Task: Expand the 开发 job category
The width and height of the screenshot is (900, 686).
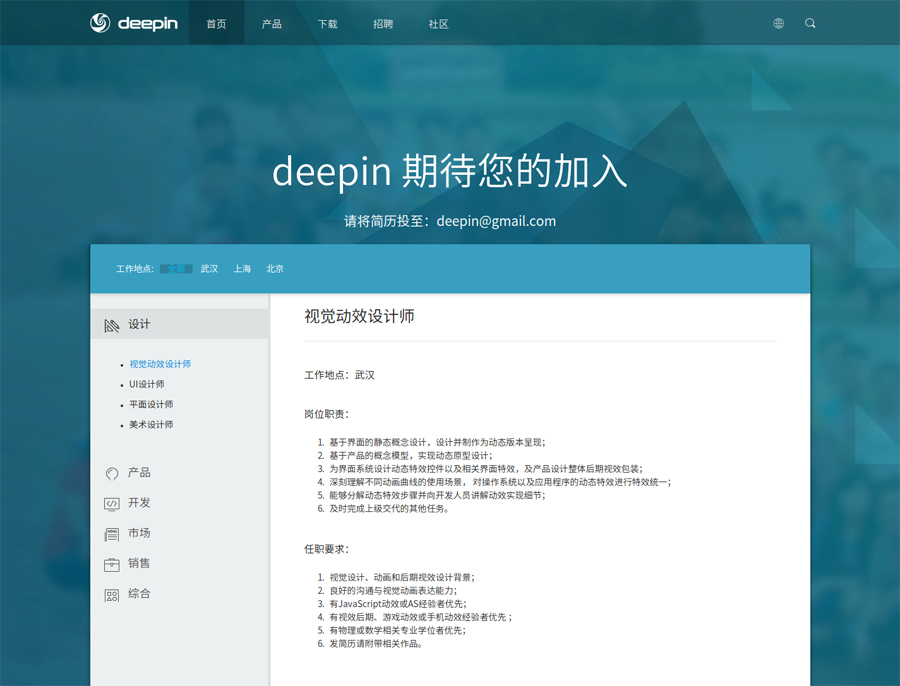Action: pyautogui.click(x=139, y=503)
